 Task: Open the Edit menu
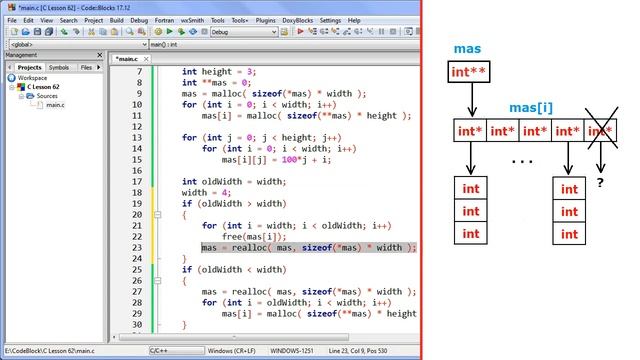28,20
